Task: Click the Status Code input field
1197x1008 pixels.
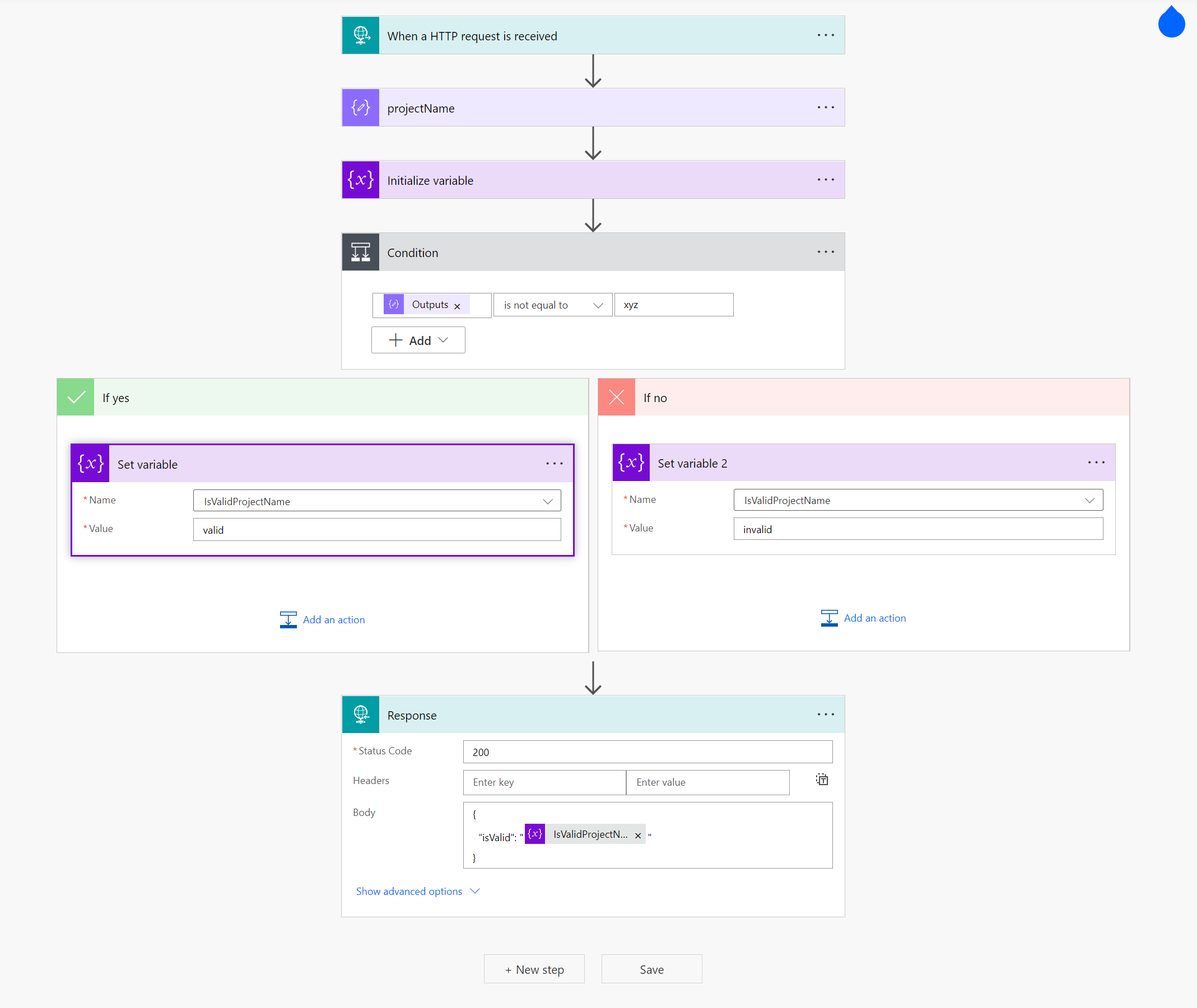Action: click(x=647, y=752)
